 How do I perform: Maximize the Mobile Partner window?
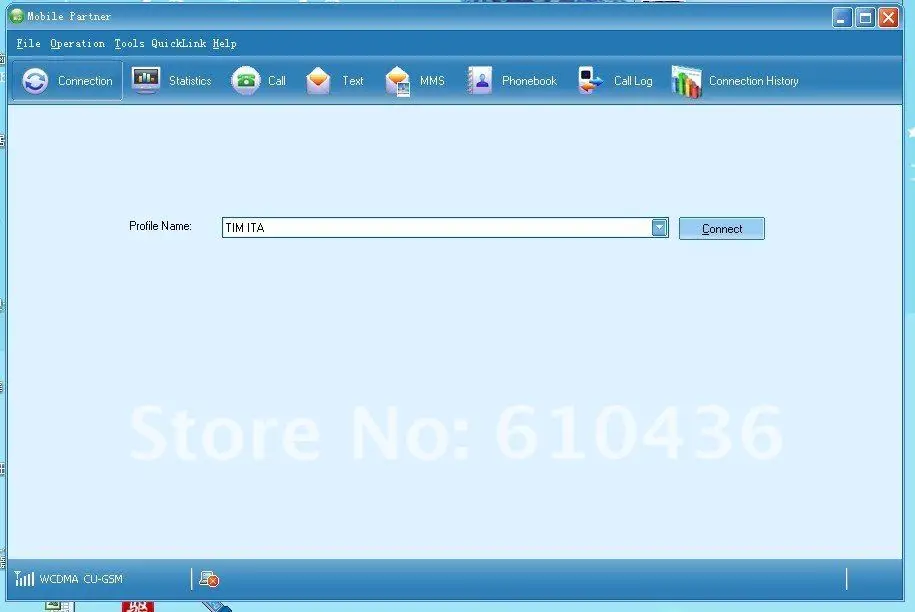coord(865,18)
